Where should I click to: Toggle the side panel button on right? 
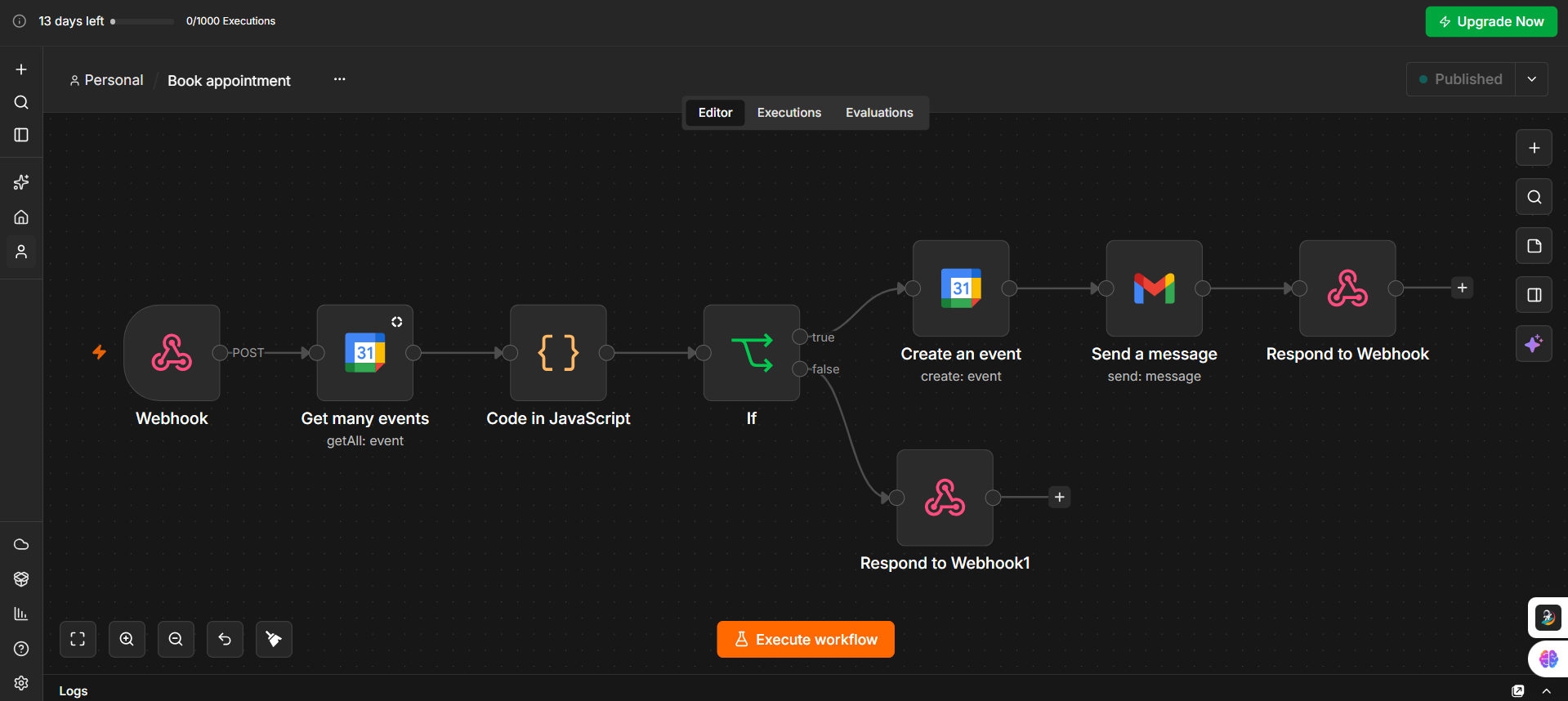tap(1534, 295)
